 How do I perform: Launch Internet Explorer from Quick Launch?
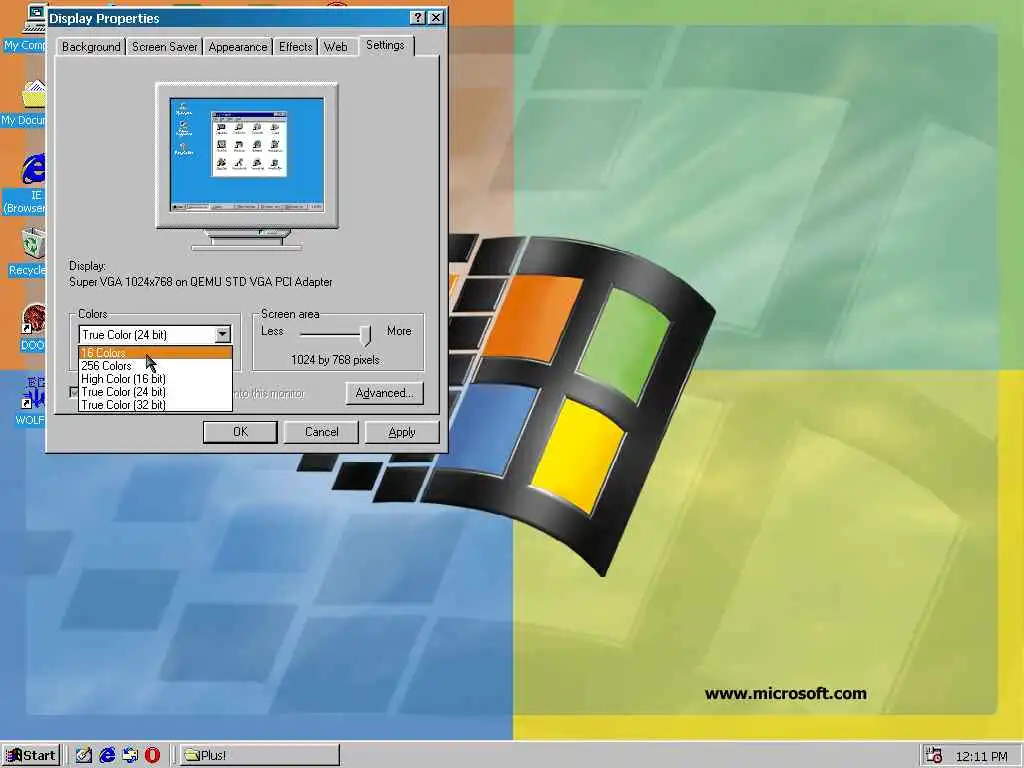click(x=107, y=755)
